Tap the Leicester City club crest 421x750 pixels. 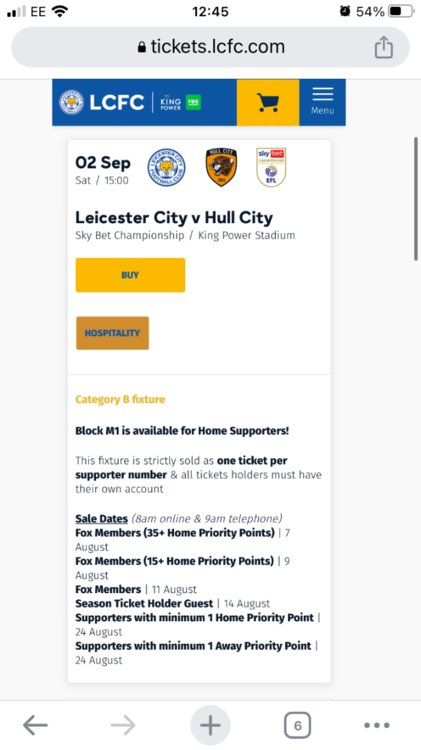(x=166, y=167)
